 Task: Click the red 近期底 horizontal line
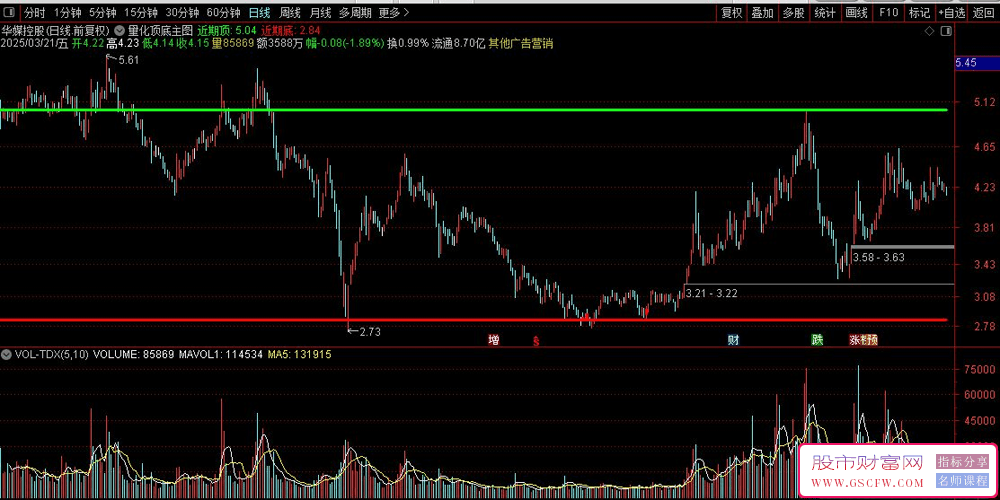click(473, 320)
